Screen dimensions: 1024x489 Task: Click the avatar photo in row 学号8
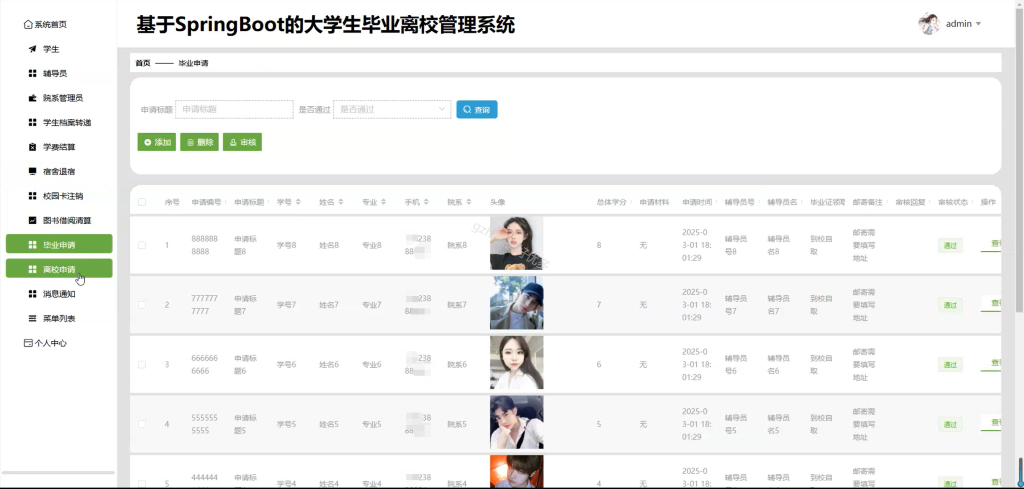coord(517,244)
